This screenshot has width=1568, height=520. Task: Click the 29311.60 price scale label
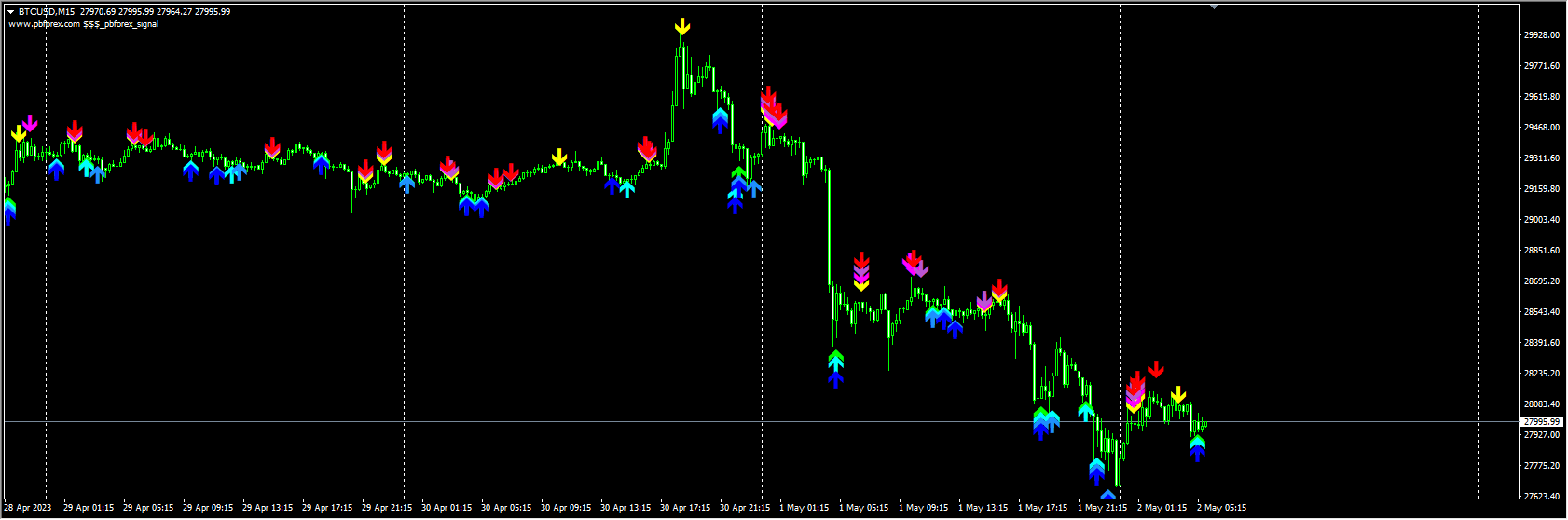pos(1542,158)
